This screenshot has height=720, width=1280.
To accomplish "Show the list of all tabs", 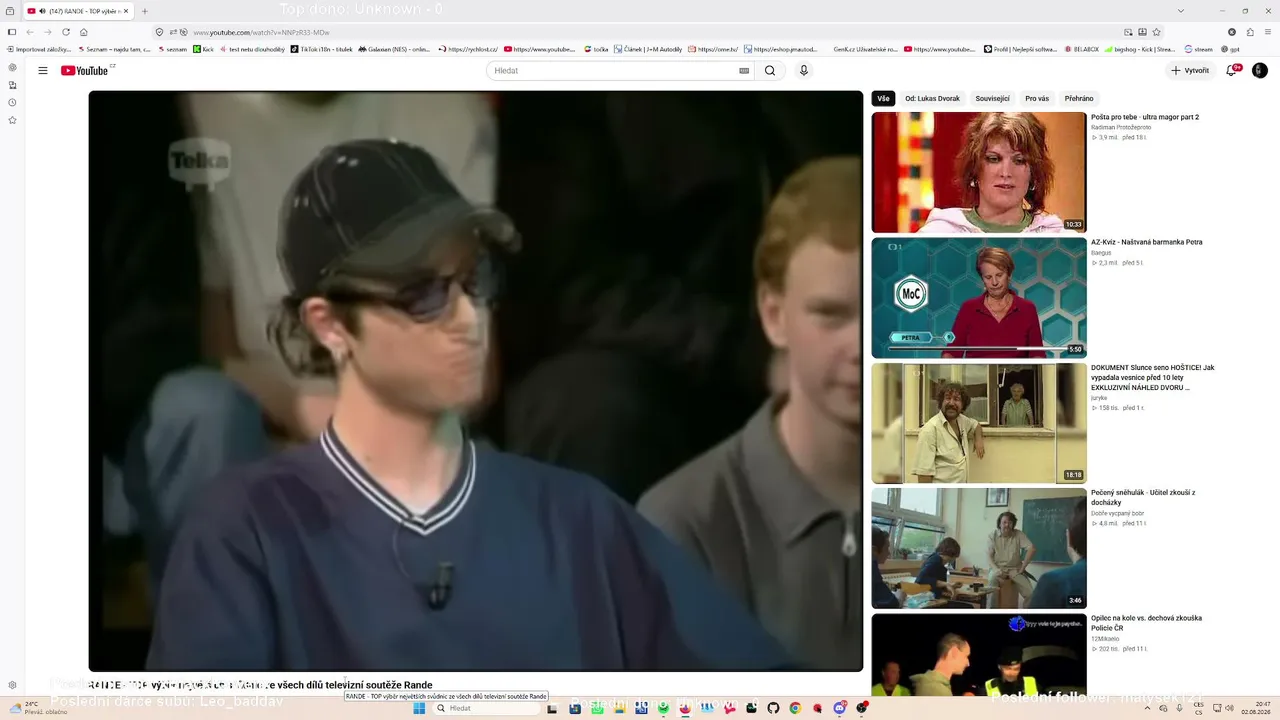I will pos(1180,11).
